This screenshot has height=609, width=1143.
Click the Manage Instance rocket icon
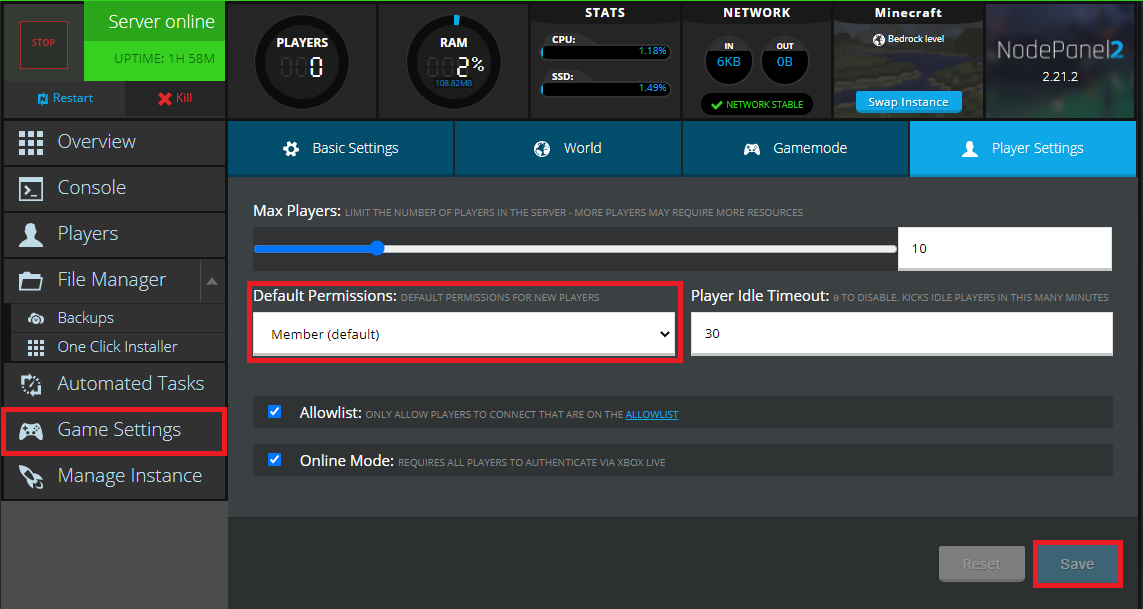(31, 476)
